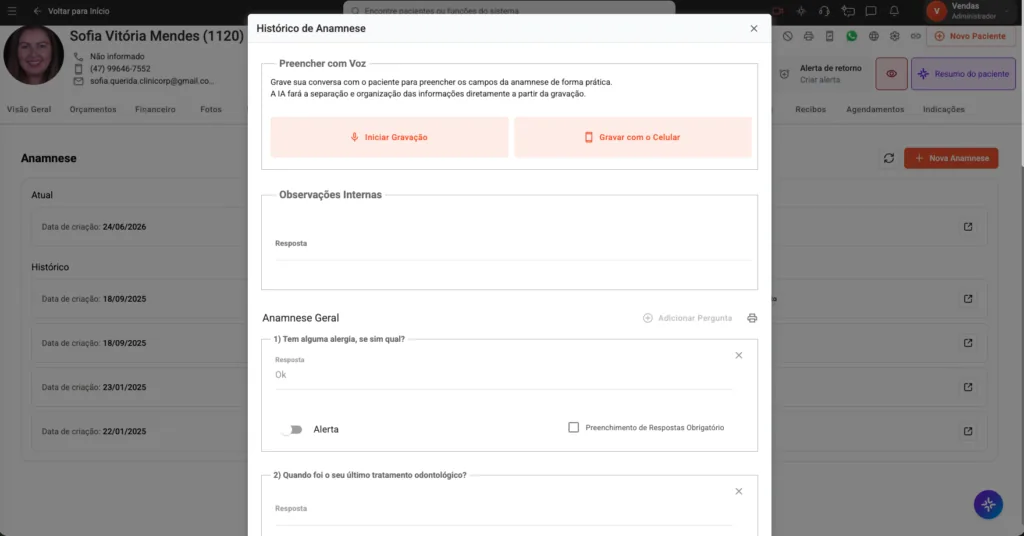This screenshot has height=536, width=1024.
Task: Click Adicionar Pergunta
Action: coord(687,318)
